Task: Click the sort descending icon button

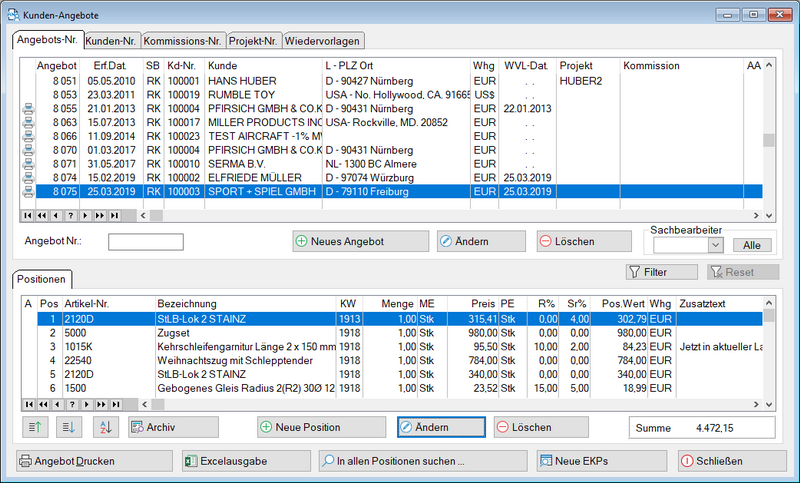Action: coord(70,427)
